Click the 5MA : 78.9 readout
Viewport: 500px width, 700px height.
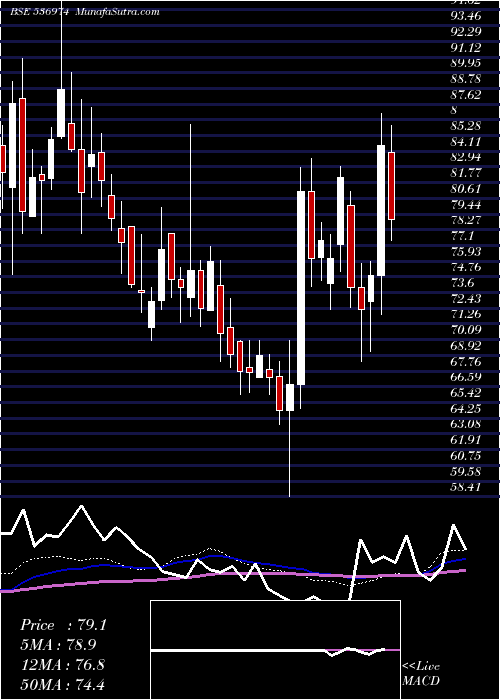58,644
